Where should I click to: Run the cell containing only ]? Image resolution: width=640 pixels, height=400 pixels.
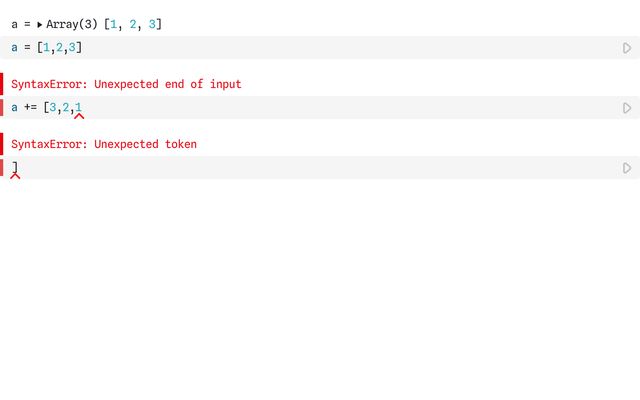tap(627, 168)
